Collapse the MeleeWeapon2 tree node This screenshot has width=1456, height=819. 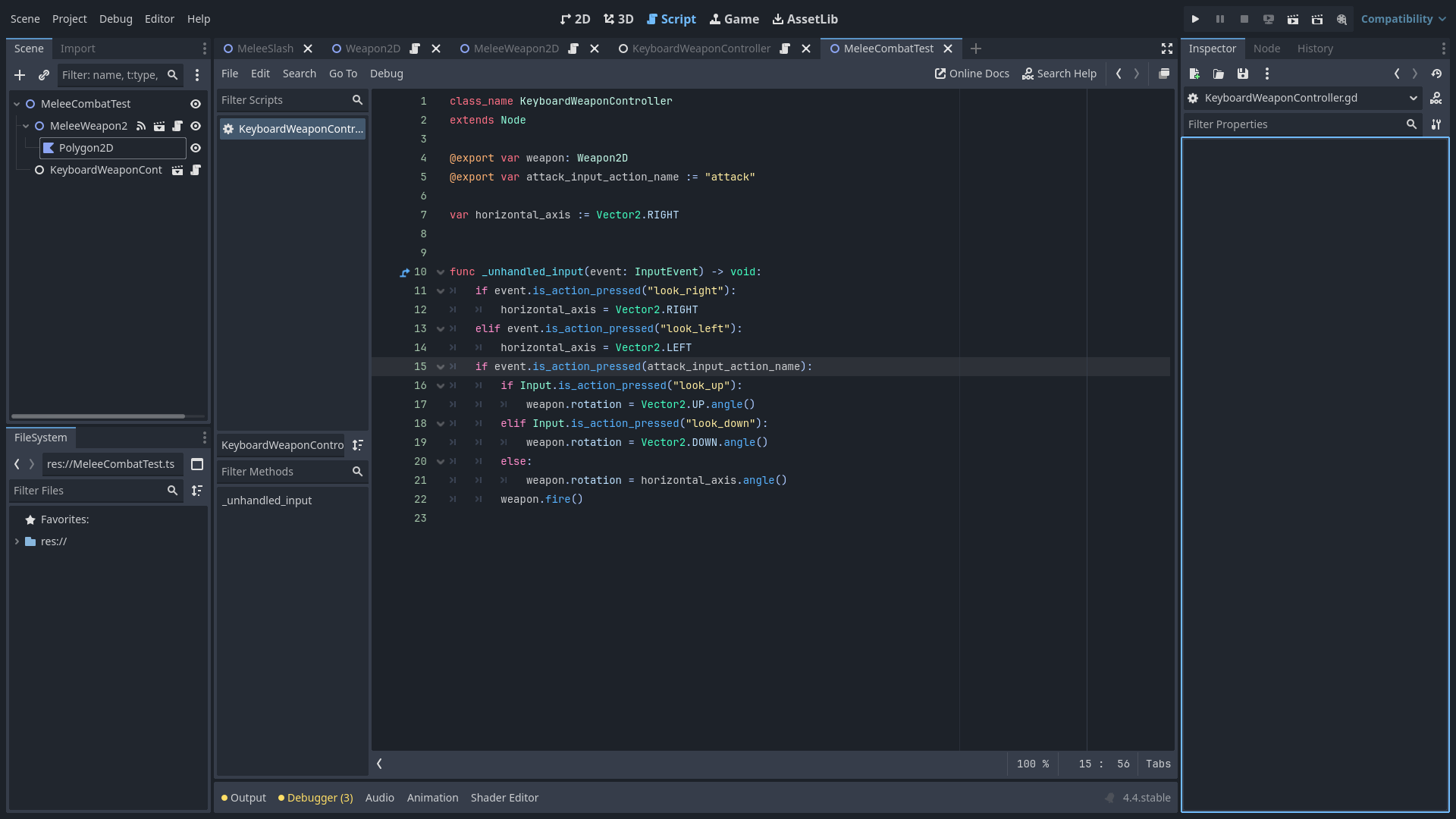[x=26, y=126]
